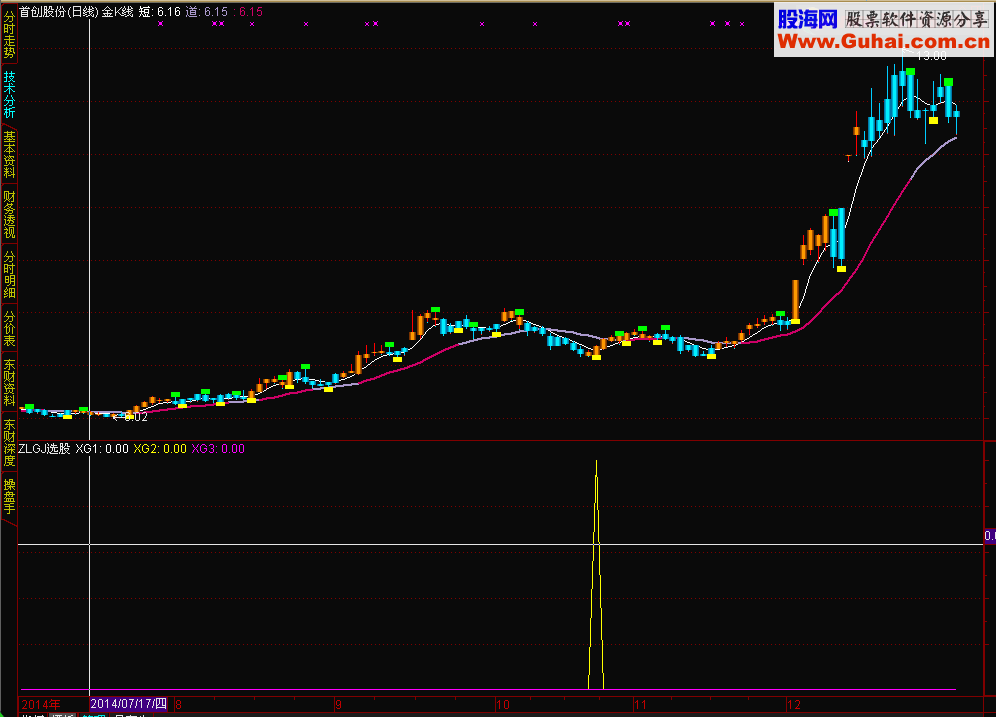The width and height of the screenshot is (996, 717).
Task: Open the Www.Guhai.com.cn link
Action: click(x=884, y=42)
